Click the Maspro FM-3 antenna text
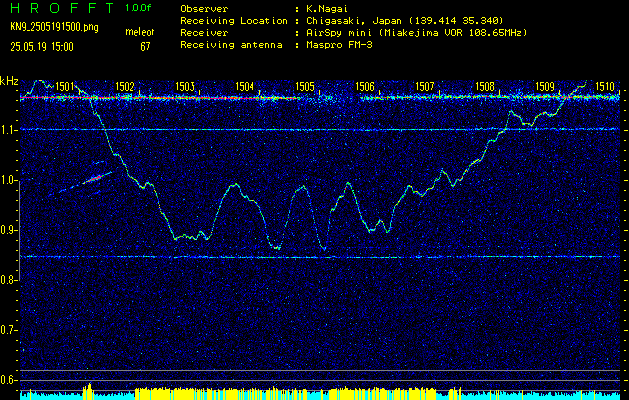 (x=339, y=45)
